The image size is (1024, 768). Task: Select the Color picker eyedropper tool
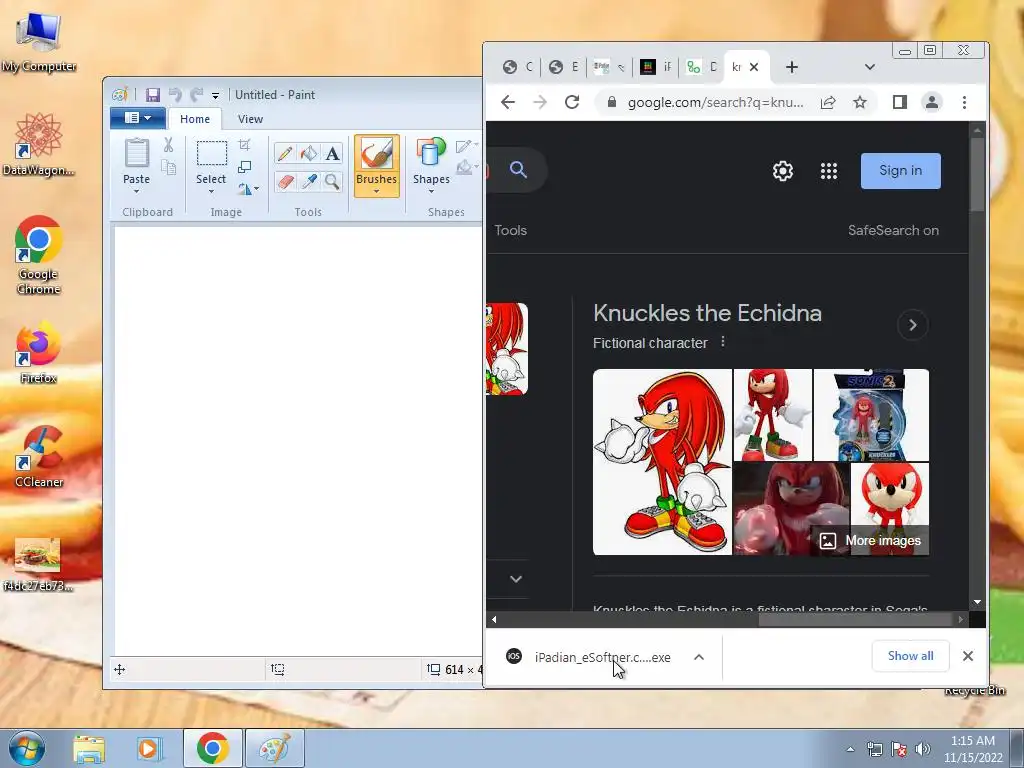309,181
